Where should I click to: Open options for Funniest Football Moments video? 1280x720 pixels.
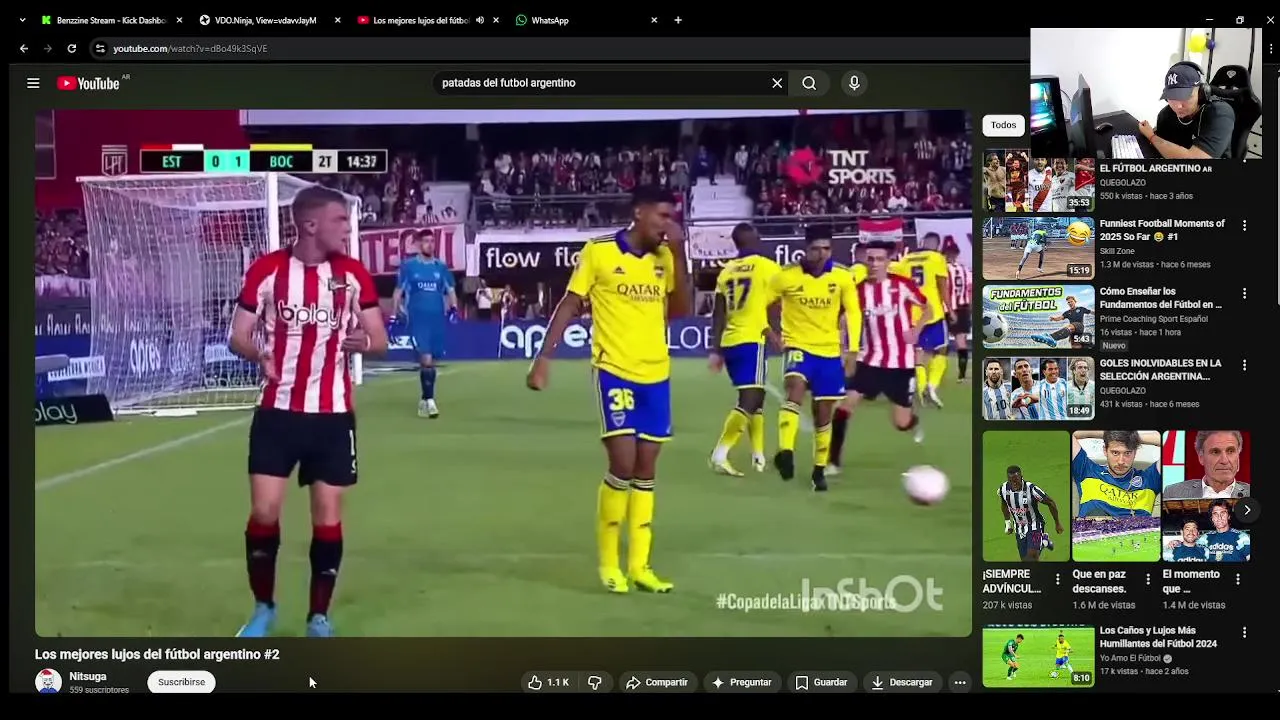point(1244,226)
